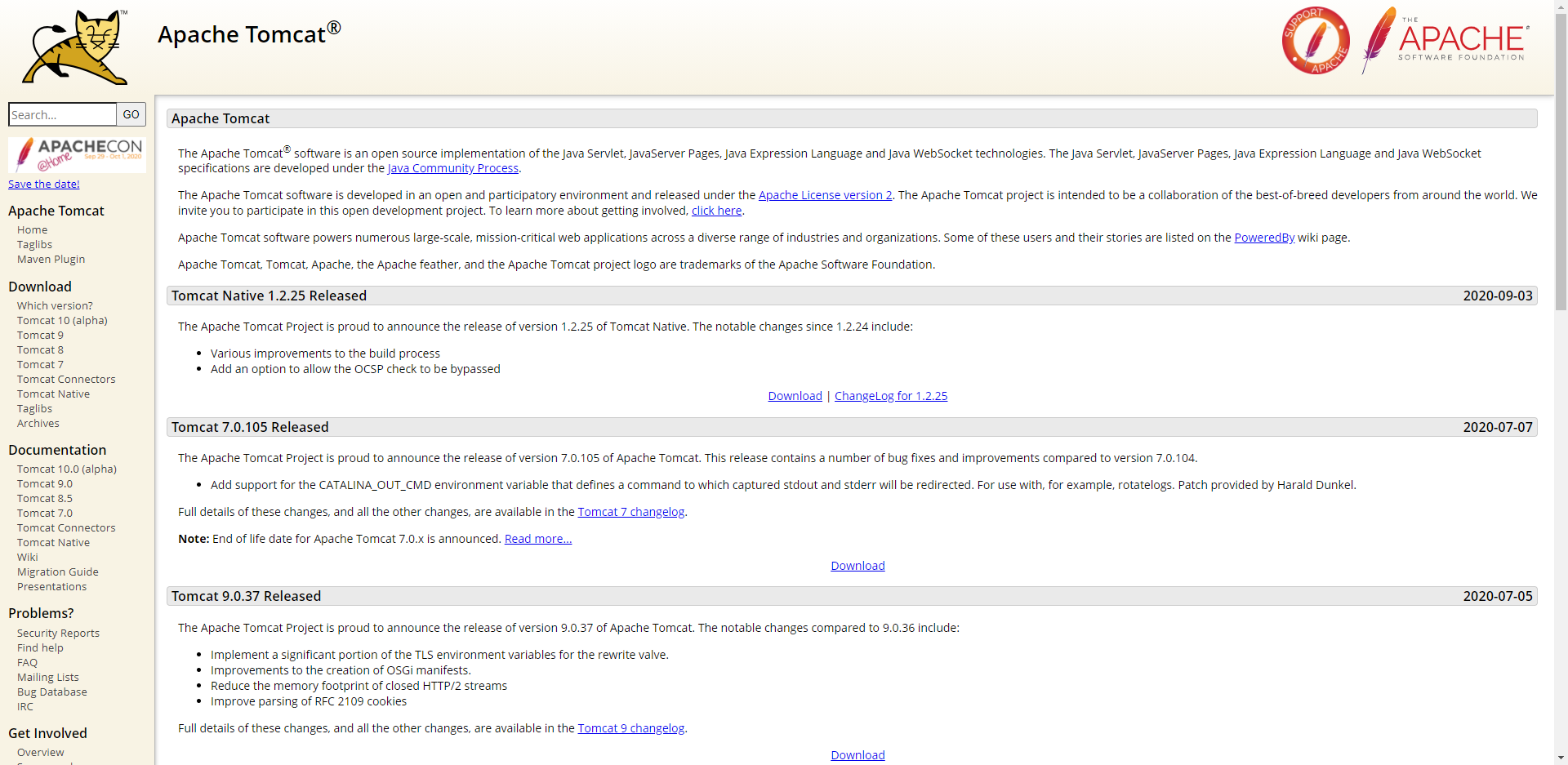Download Tomcat 9.0.37 release

(x=857, y=755)
